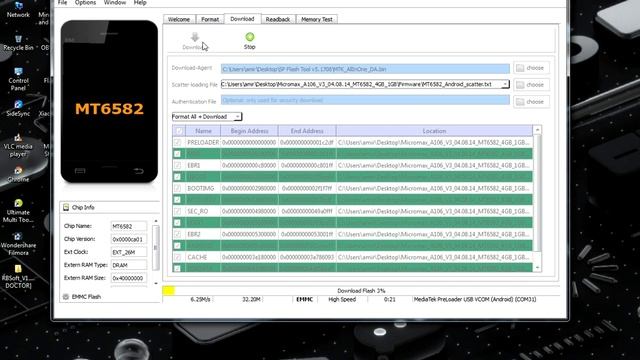Open the RBSoft desktop folder icon
The image size is (640, 360).
click(x=18, y=269)
